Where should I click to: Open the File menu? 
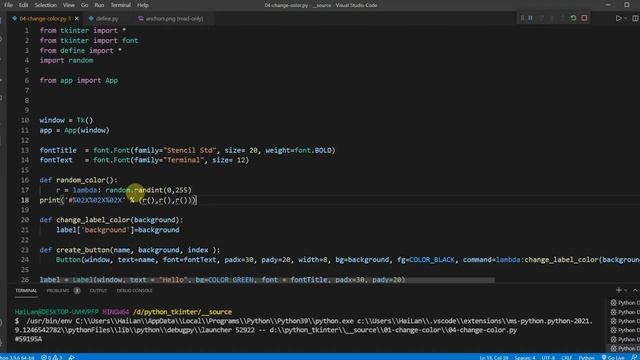pos(8,5)
